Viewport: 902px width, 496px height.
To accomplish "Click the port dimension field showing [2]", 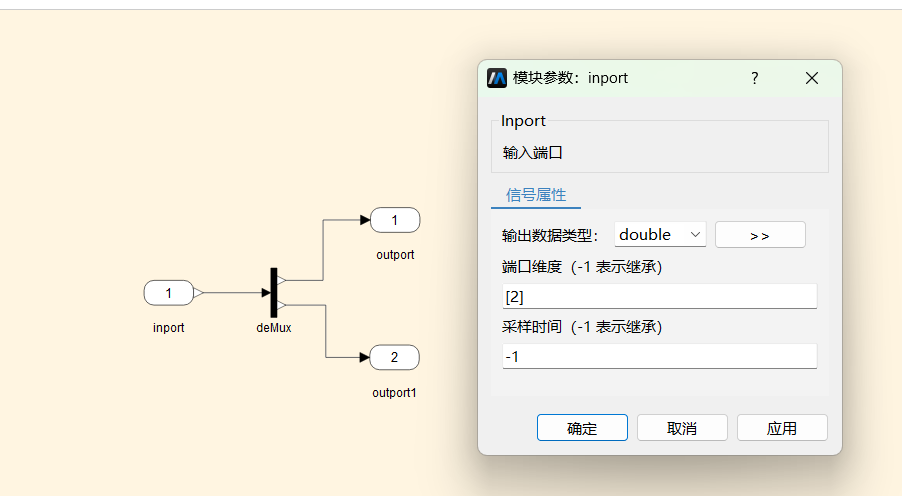I will point(659,296).
